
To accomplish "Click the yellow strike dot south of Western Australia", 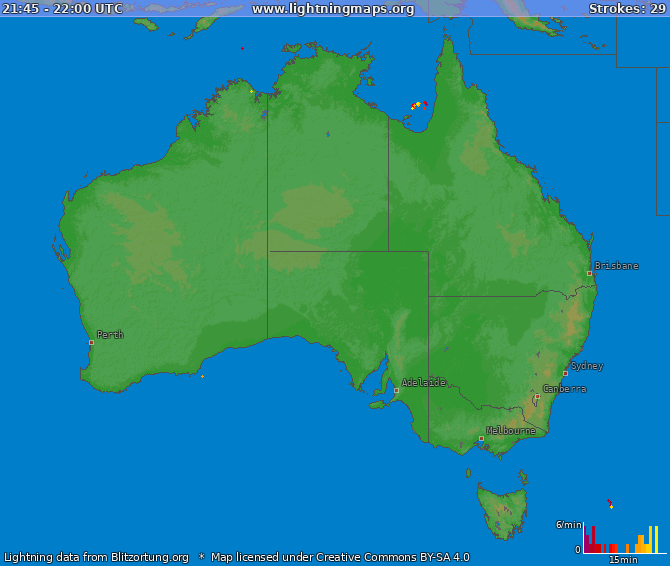I will (x=202, y=377).
